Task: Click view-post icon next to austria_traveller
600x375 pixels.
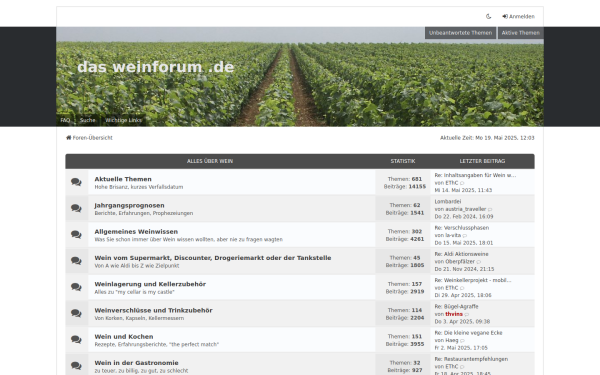Action: coord(490,210)
